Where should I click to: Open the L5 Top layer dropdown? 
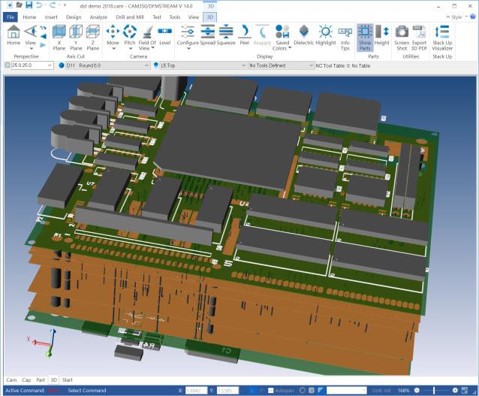199,66
